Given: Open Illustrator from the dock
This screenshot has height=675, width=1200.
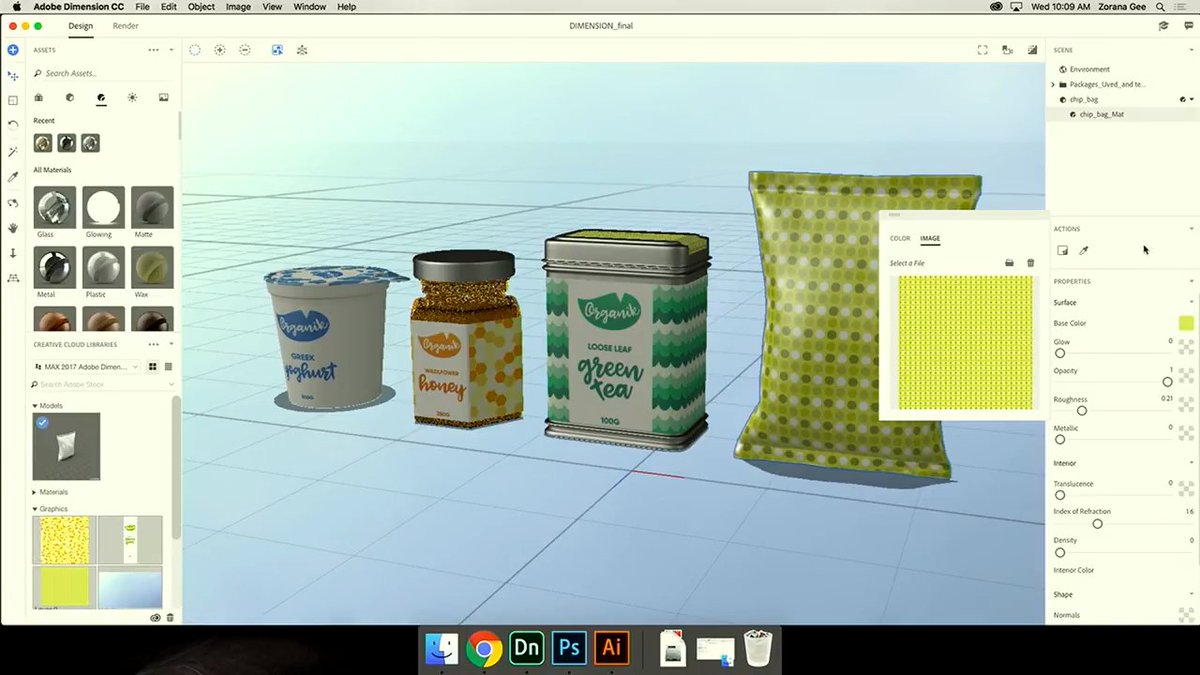Looking at the screenshot, I should [610, 648].
